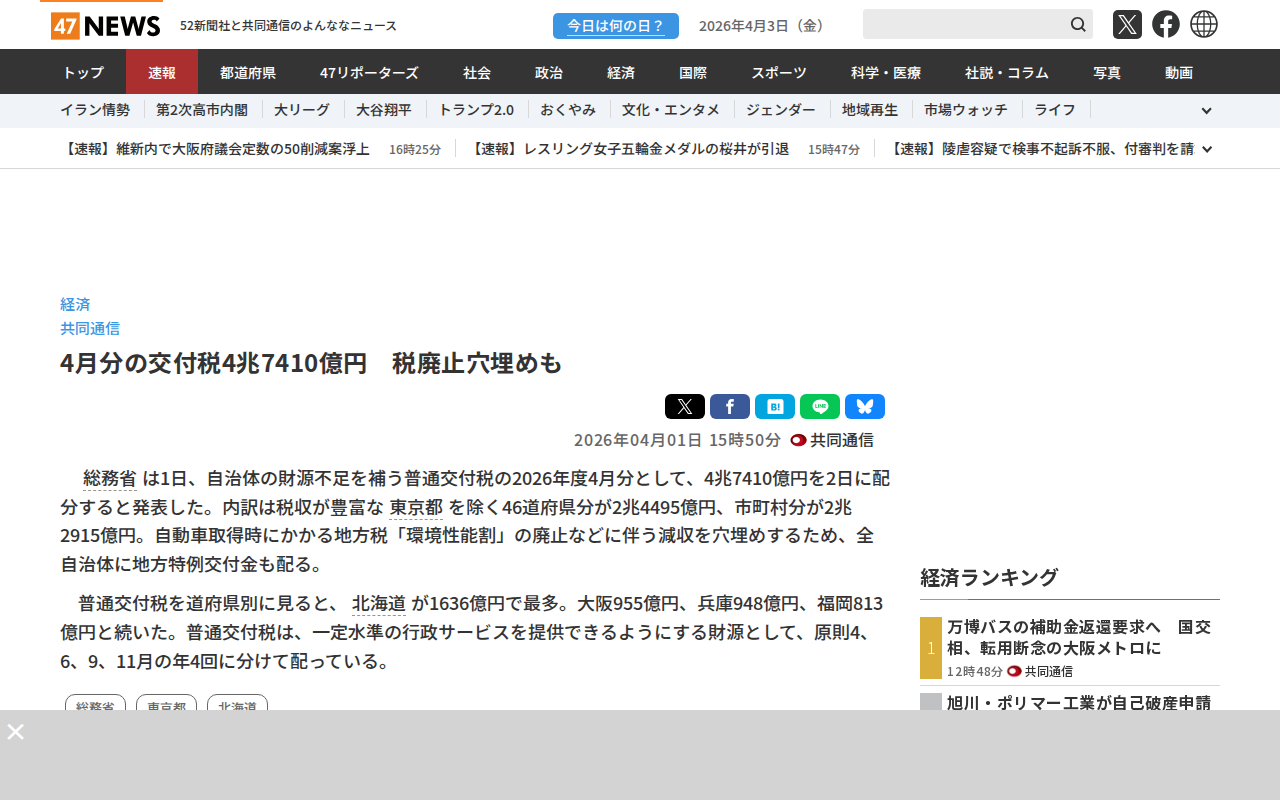Open the 維新内で大阪府議会定数 breaking headline
This screenshot has height=800, width=1280.
[x=215, y=149]
